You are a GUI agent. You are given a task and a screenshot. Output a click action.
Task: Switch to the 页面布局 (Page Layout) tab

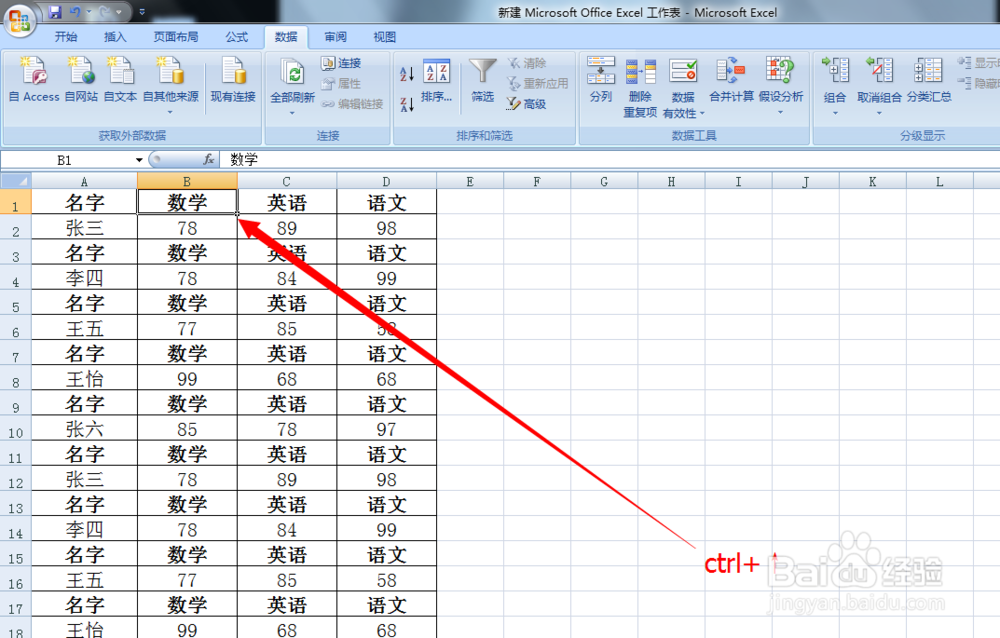point(175,37)
